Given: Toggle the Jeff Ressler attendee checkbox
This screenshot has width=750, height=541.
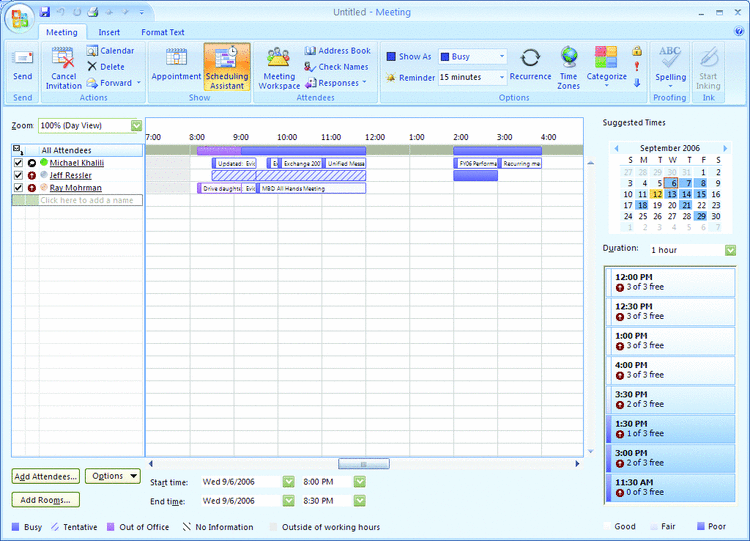Looking at the screenshot, I should tap(19, 175).
